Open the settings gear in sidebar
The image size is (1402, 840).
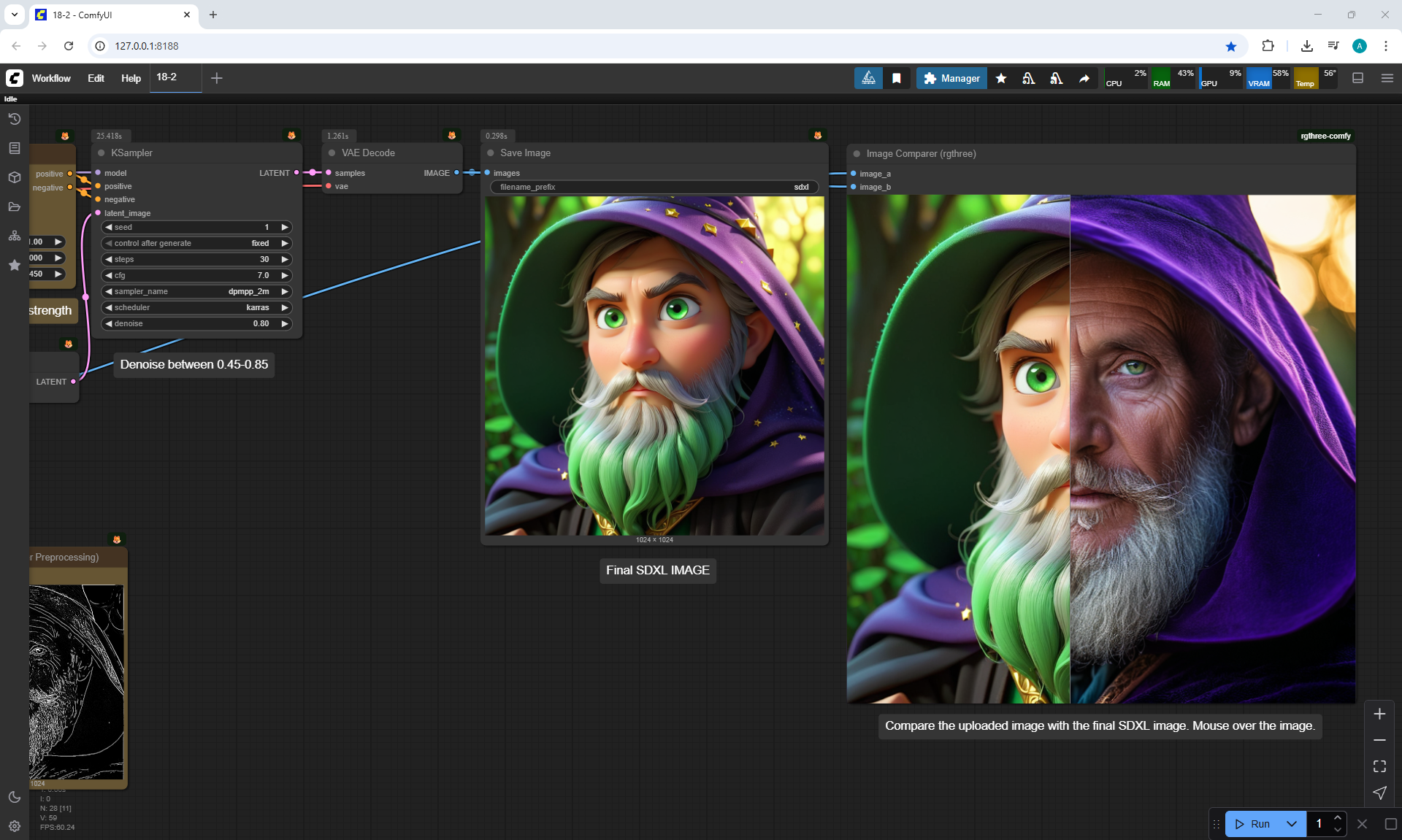(x=14, y=826)
